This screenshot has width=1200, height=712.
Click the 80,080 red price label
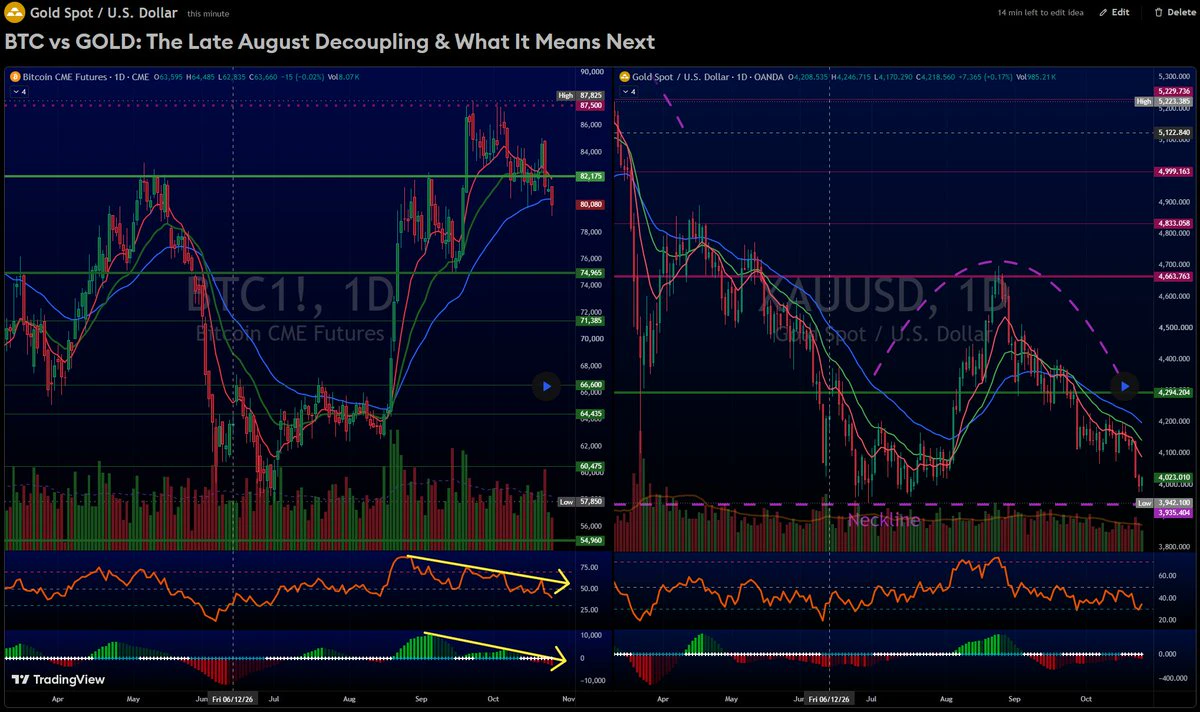tap(590, 204)
